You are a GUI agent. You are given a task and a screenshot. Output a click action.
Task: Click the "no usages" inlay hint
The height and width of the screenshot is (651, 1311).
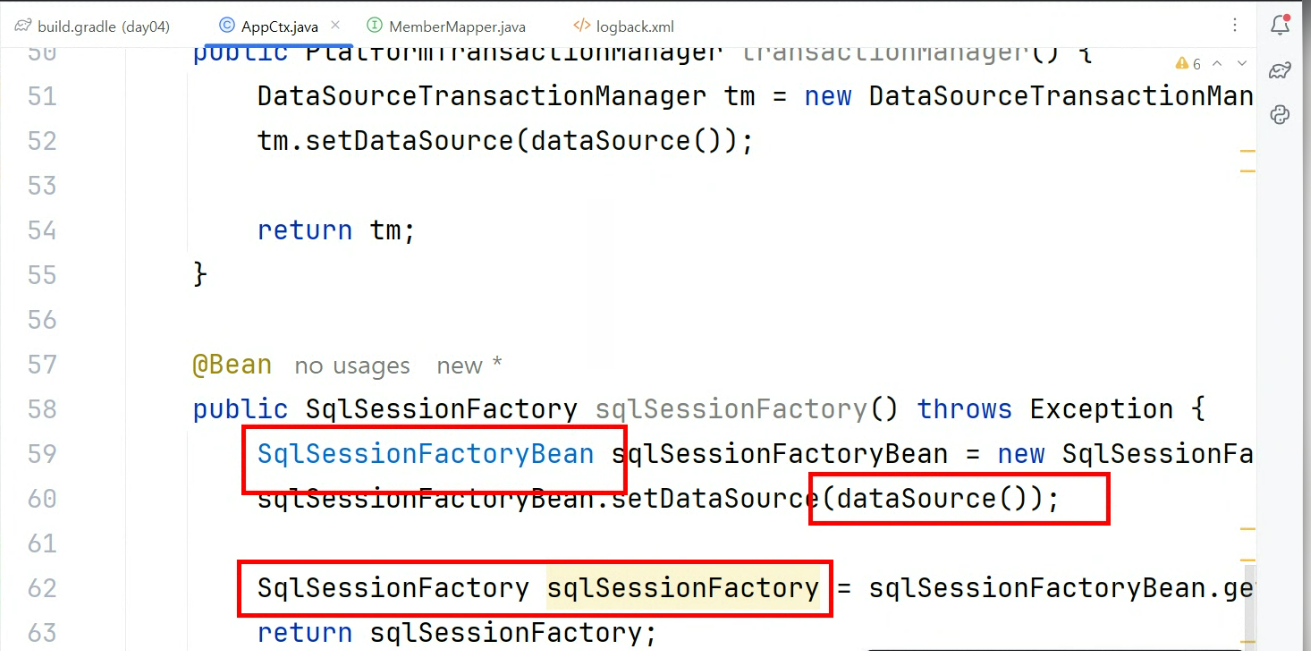pyautogui.click(x=352, y=366)
